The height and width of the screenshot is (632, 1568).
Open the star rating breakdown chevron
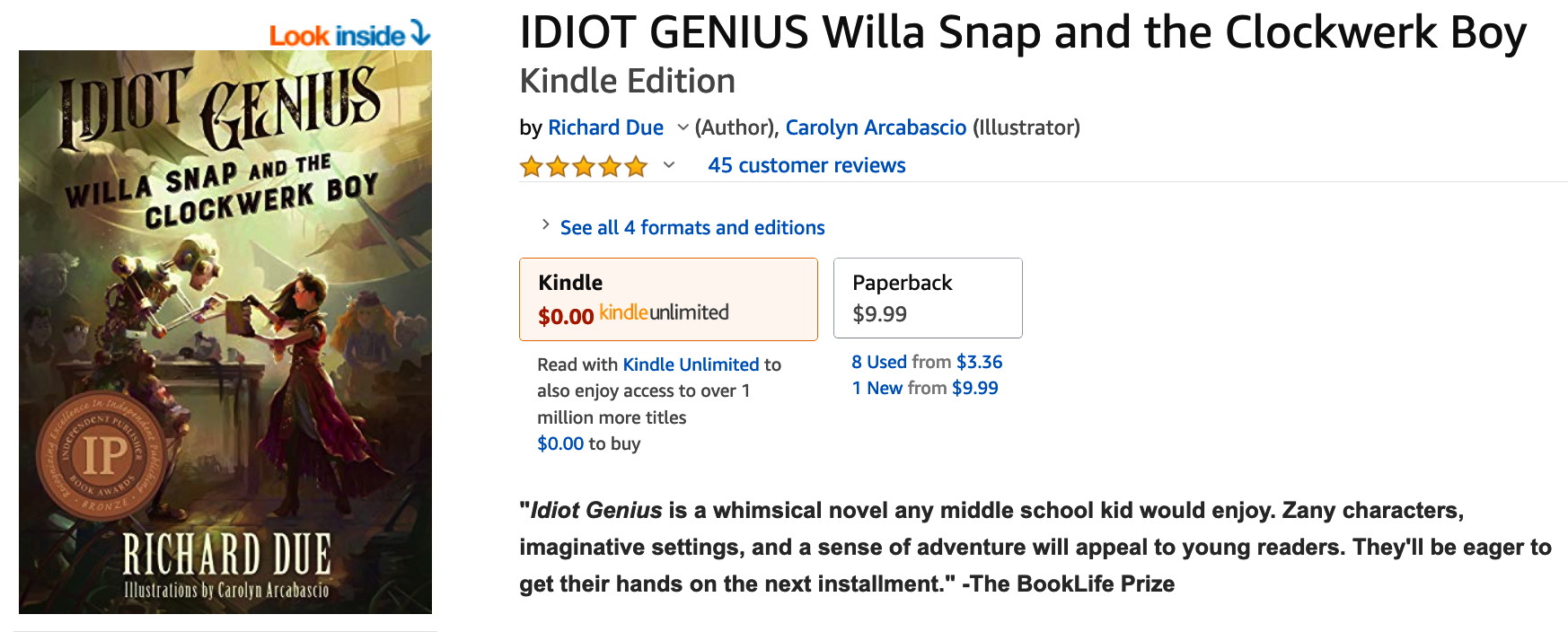pos(669,165)
